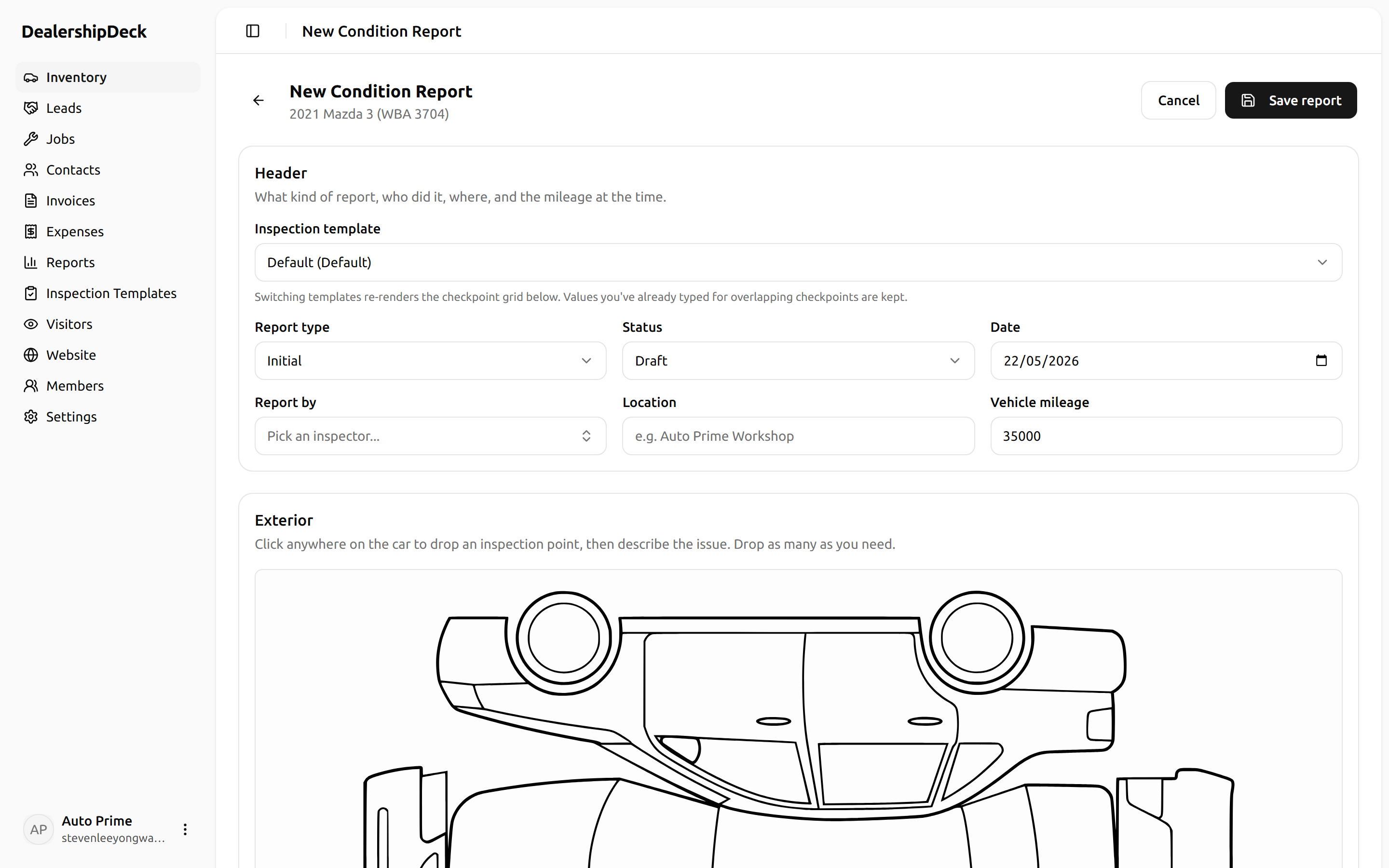The image size is (1389, 868).
Task: Click the Expenses receipt icon
Action: click(31, 231)
